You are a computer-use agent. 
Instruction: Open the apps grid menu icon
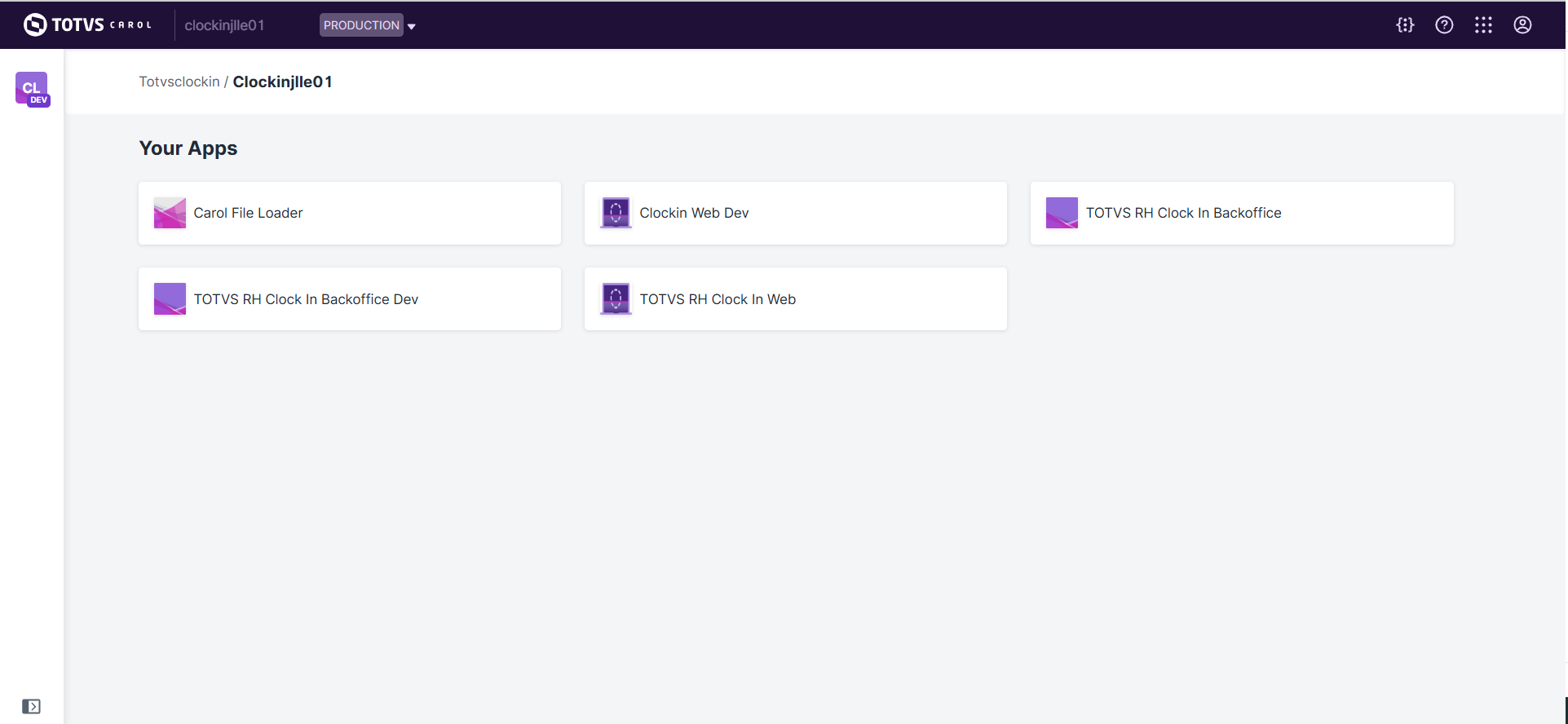click(x=1483, y=25)
